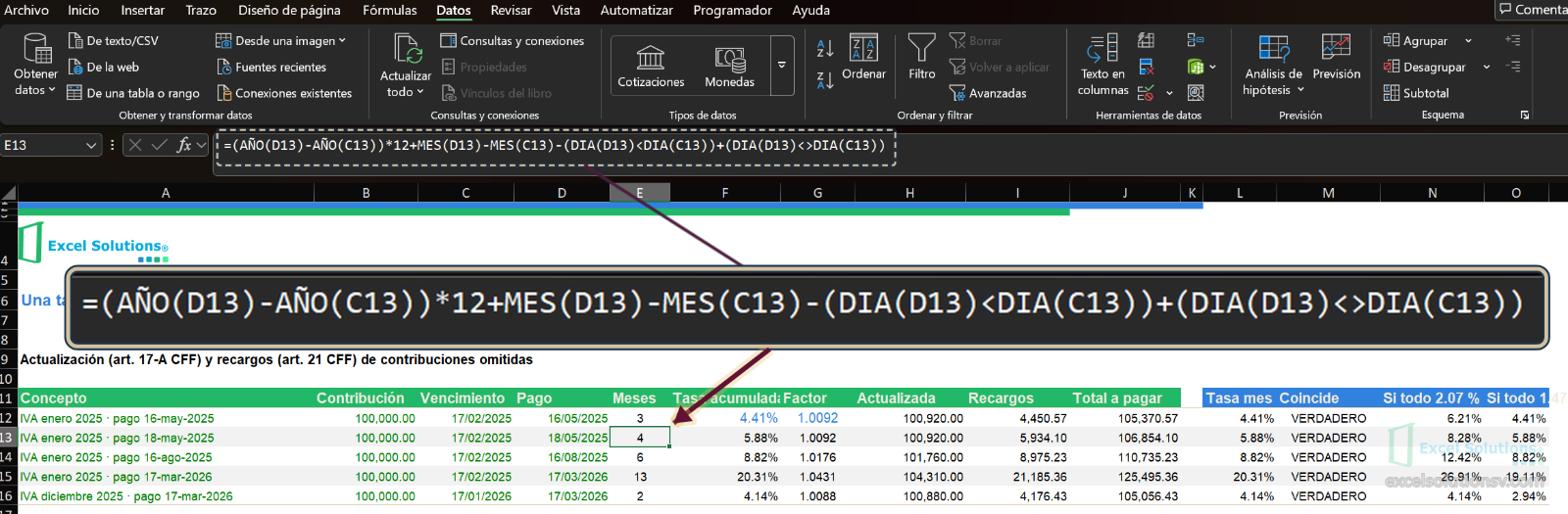Click the Desagrupar button
The height and width of the screenshot is (514, 1568).
(x=1425, y=67)
